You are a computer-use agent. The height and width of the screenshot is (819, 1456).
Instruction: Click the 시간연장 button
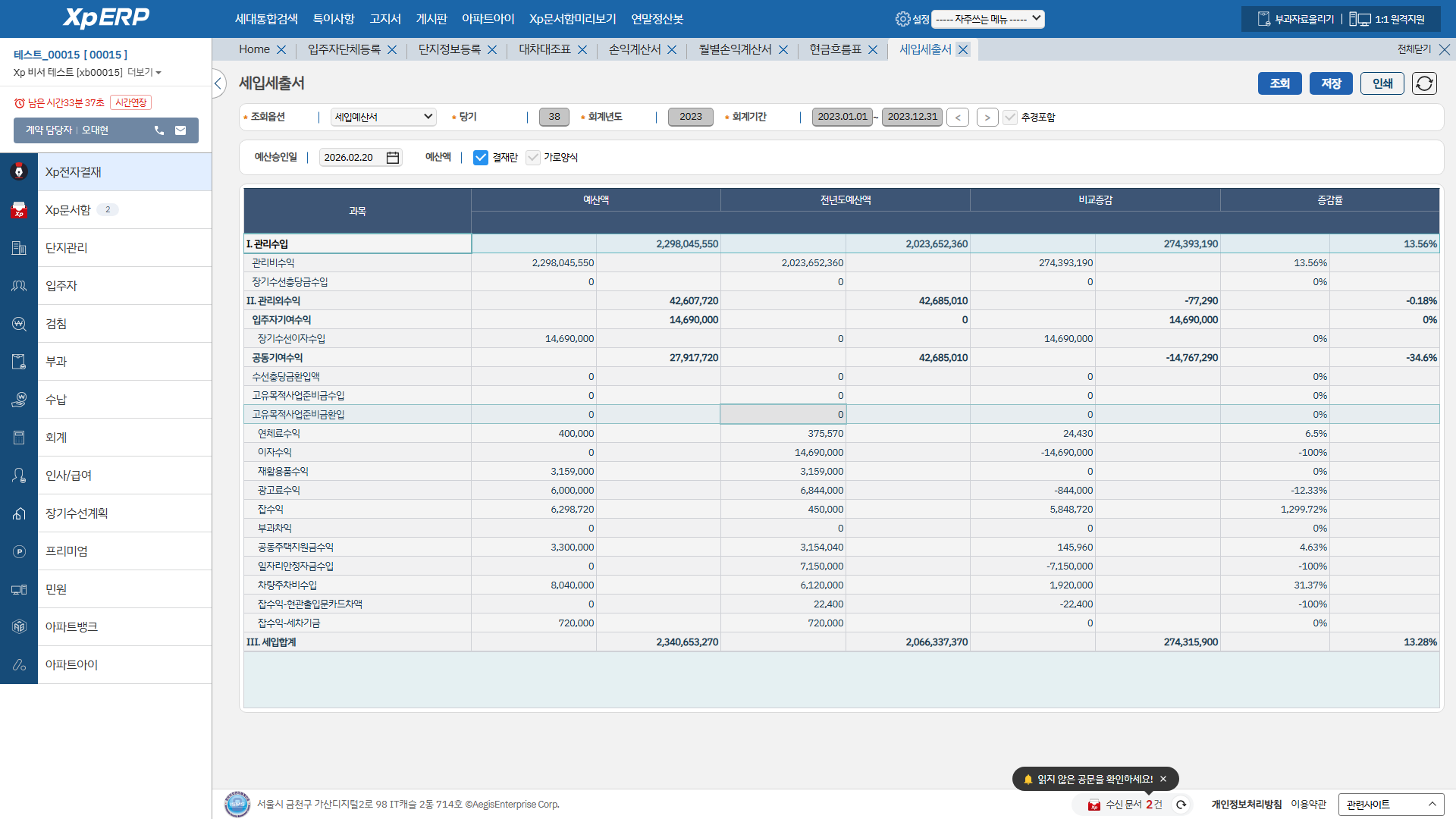point(130,102)
